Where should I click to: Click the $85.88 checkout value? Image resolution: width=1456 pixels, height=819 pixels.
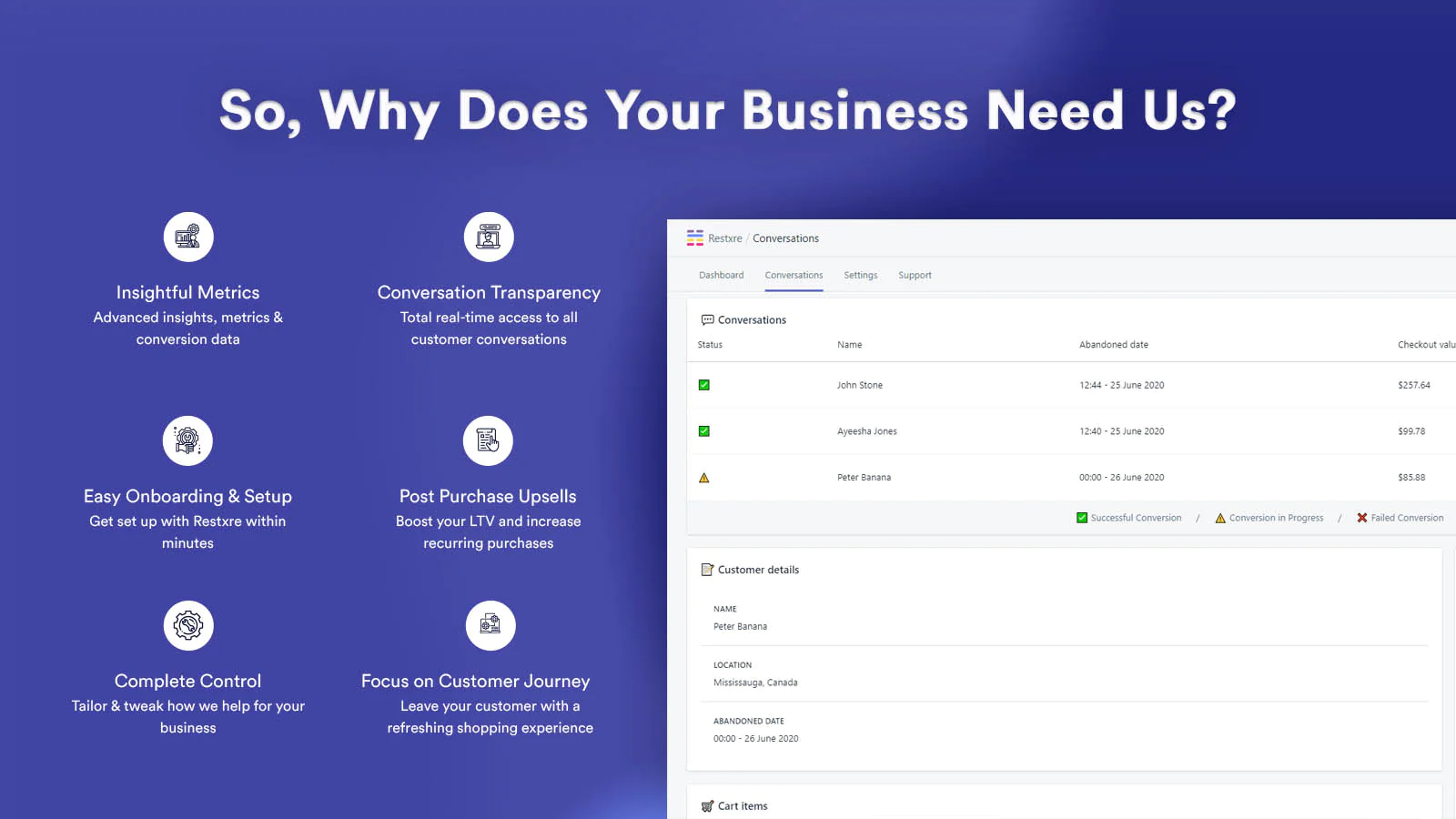pos(1411,478)
